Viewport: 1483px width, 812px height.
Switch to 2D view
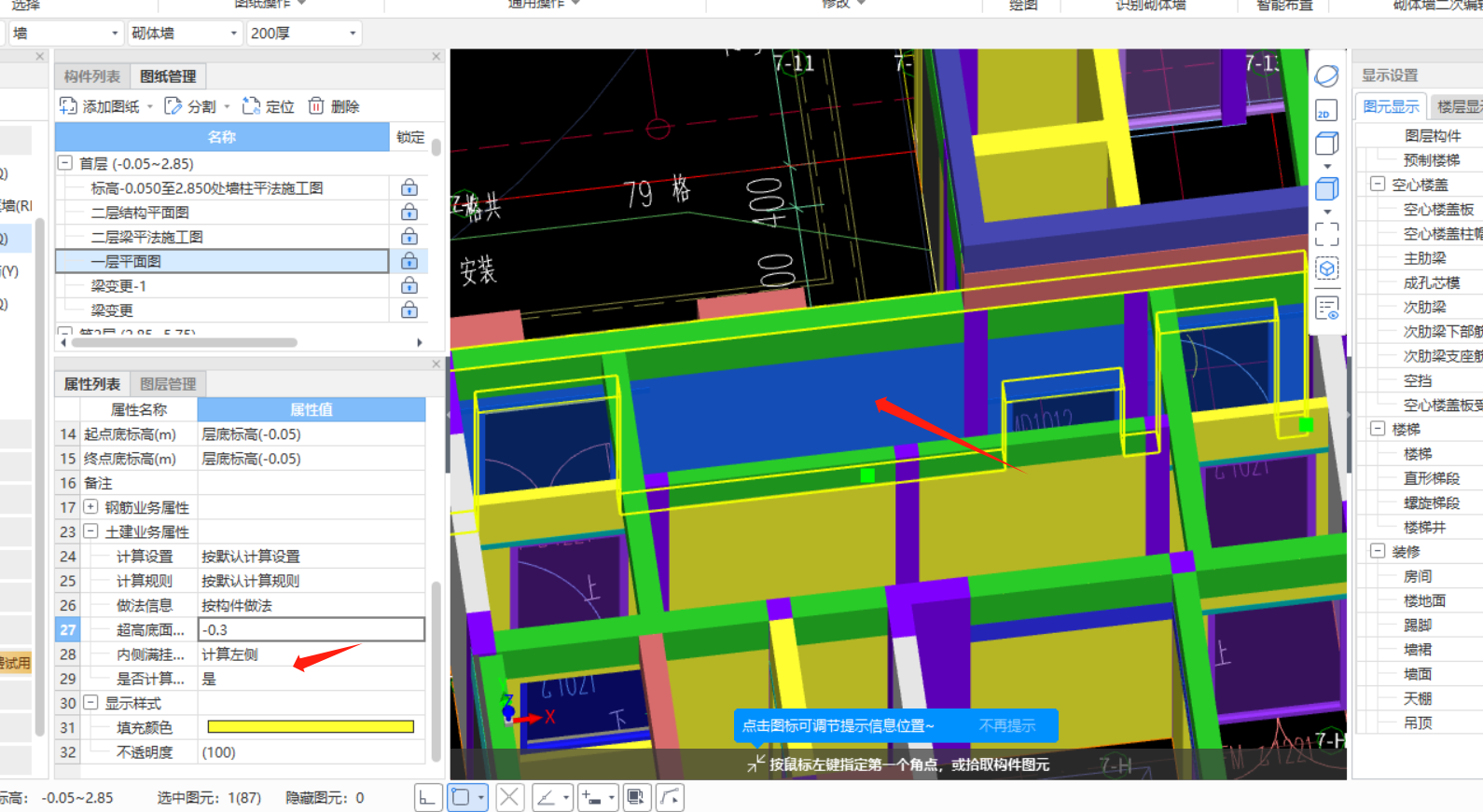pyautogui.click(x=1326, y=110)
